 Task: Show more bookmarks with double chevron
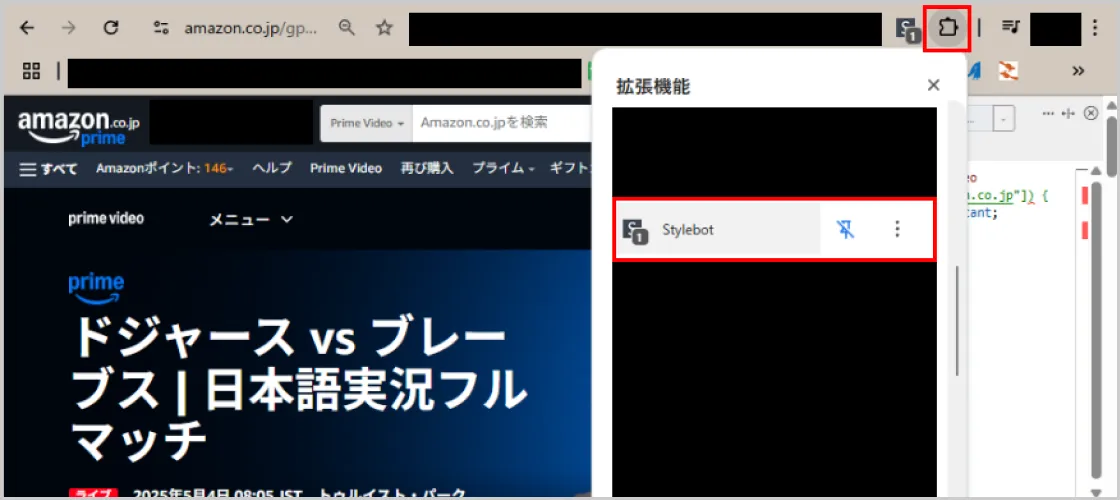1079,71
